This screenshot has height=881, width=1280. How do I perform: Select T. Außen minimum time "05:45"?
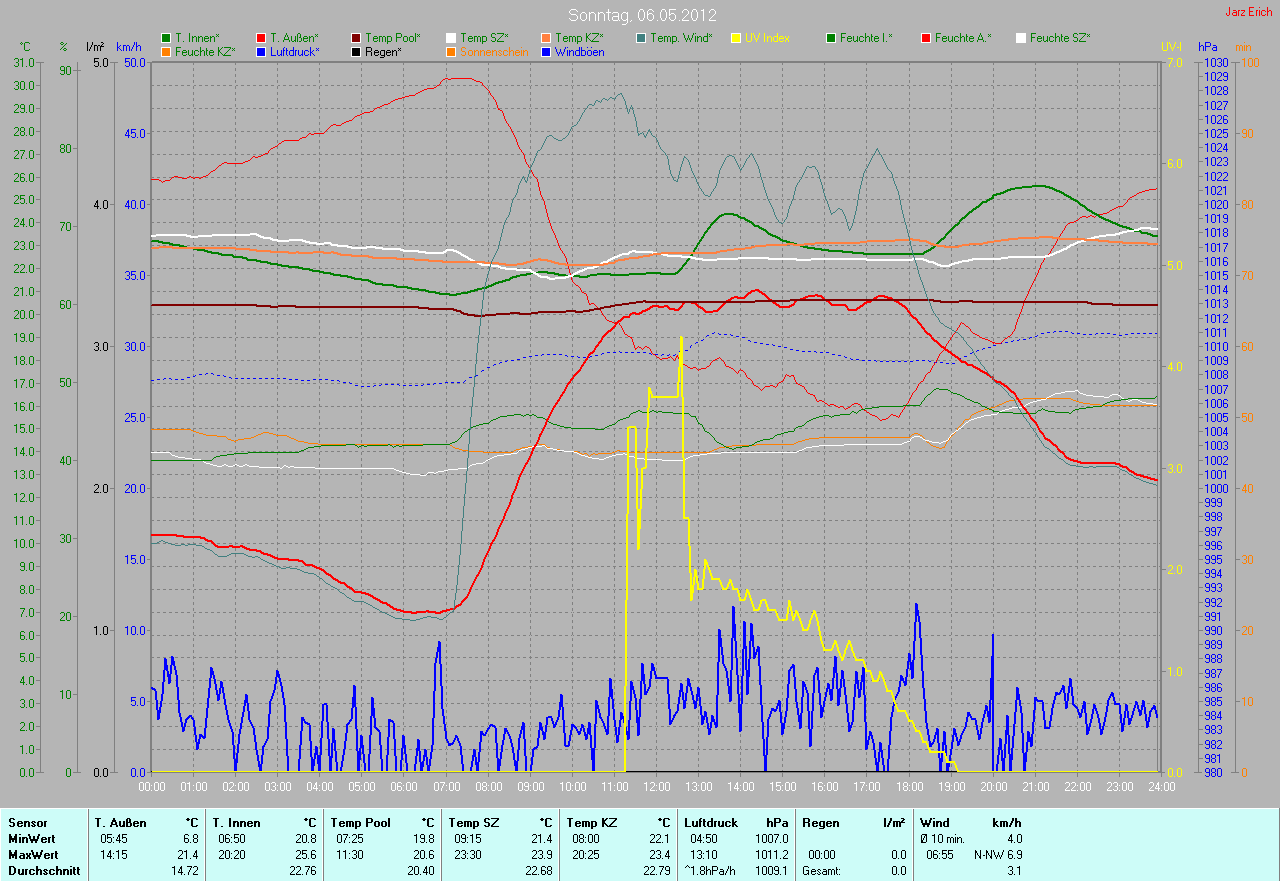114,839
